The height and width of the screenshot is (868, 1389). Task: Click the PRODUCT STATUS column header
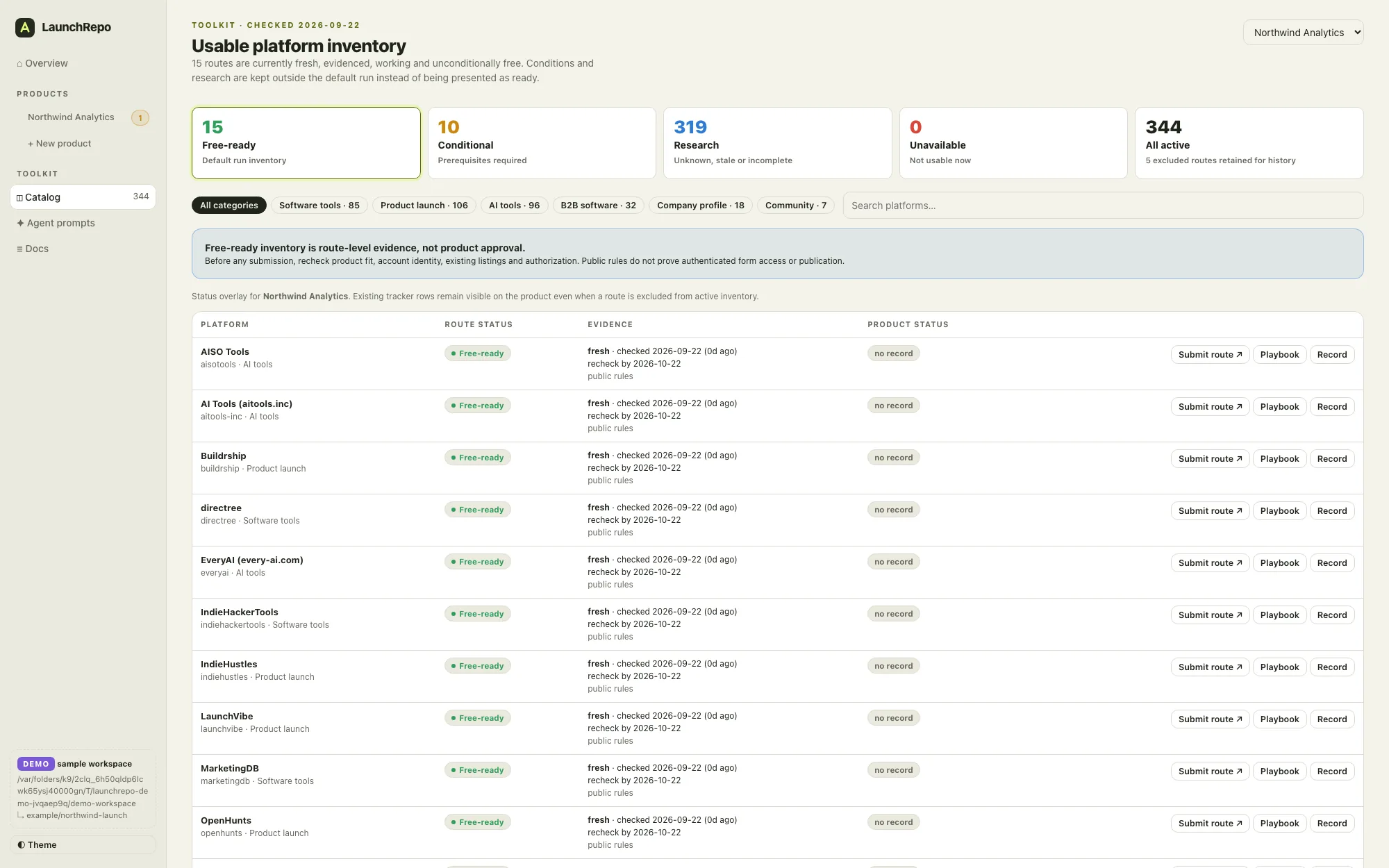point(908,325)
